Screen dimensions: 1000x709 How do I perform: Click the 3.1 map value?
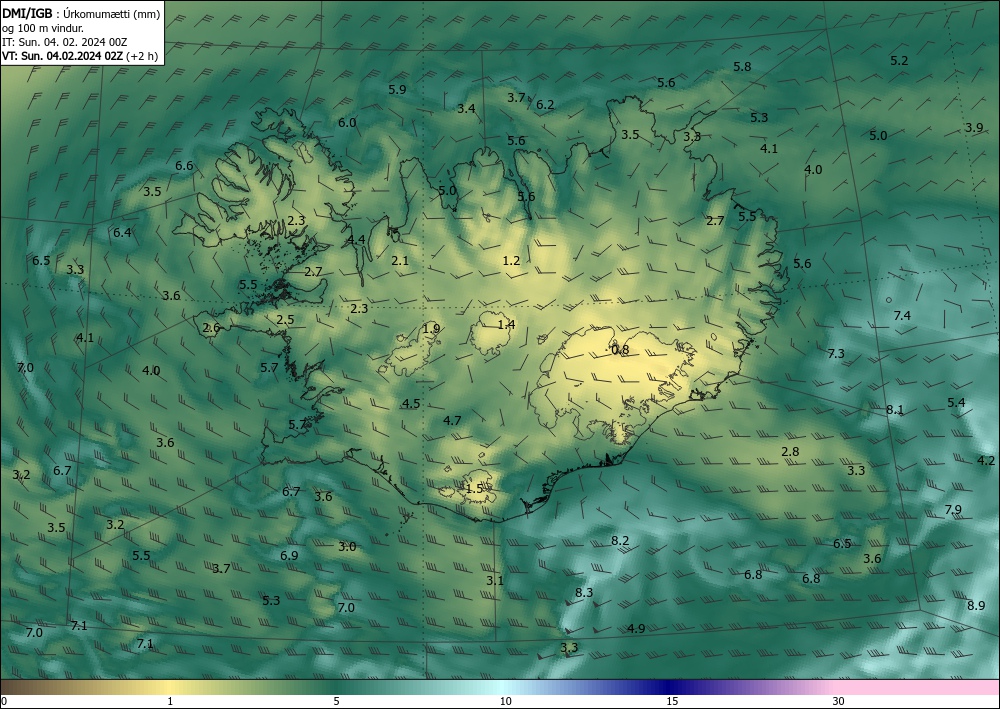point(495,580)
